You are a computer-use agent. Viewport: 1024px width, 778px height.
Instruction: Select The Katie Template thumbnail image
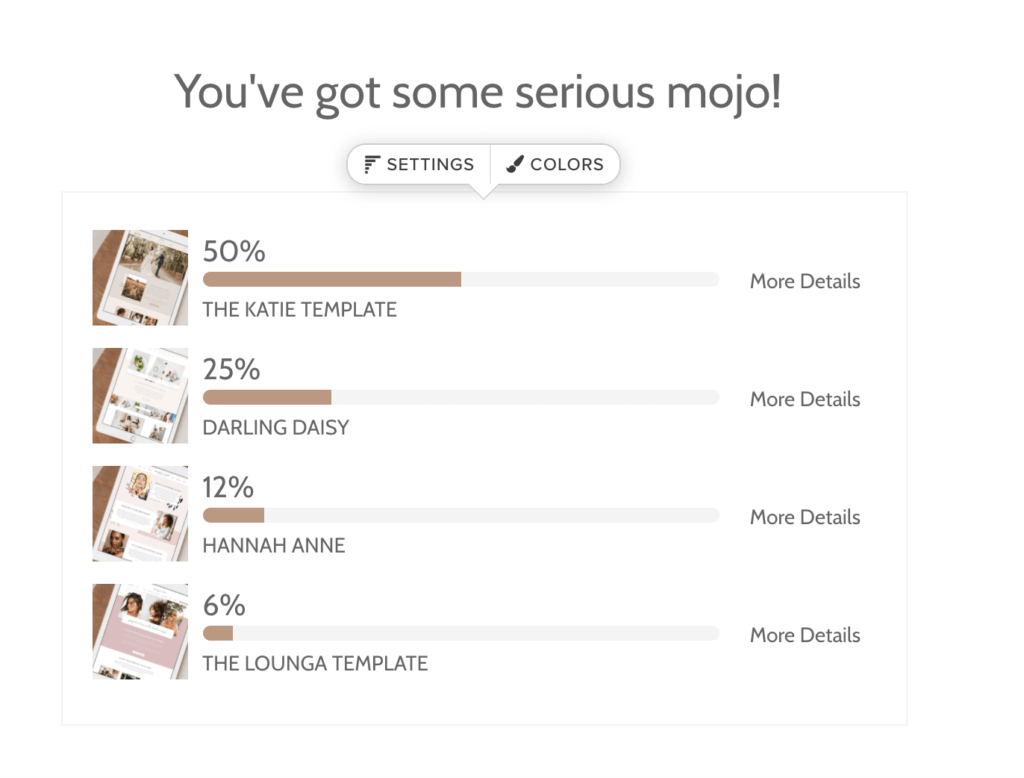point(140,278)
